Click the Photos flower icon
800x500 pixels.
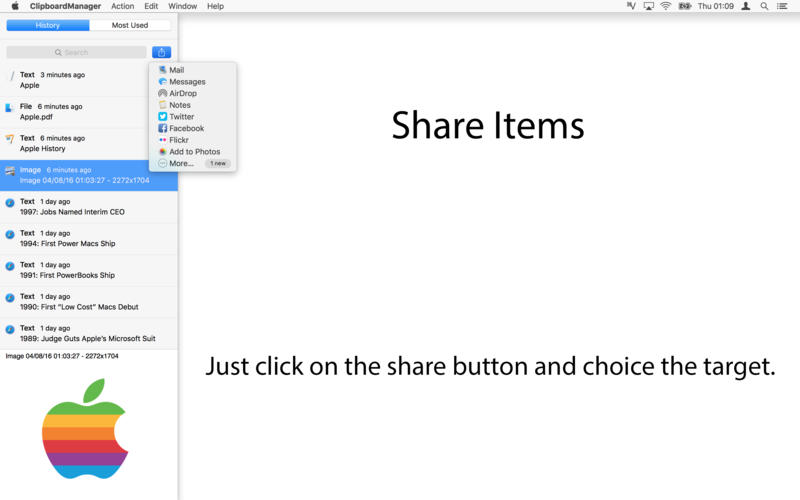click(162, 152)
